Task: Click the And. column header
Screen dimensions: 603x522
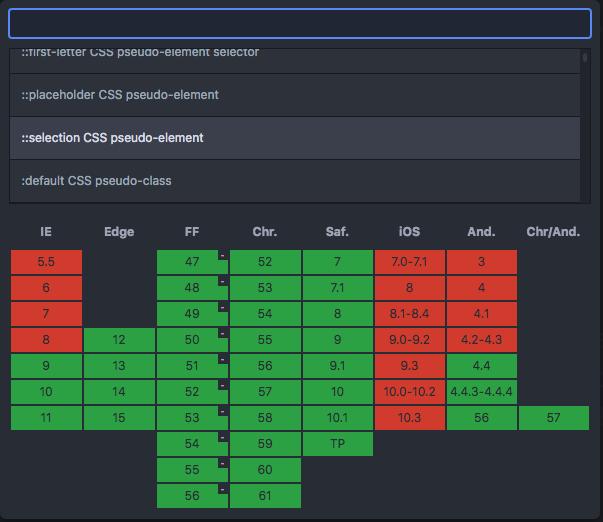Action: [x=481, y=232]
